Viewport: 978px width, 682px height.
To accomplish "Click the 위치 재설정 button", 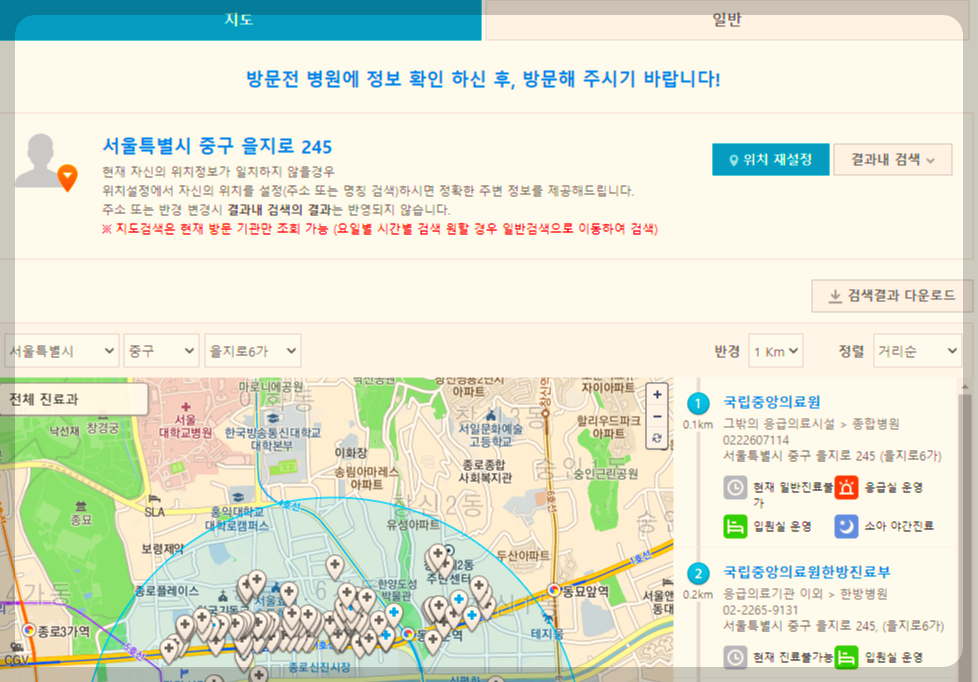I will (770, 160).
